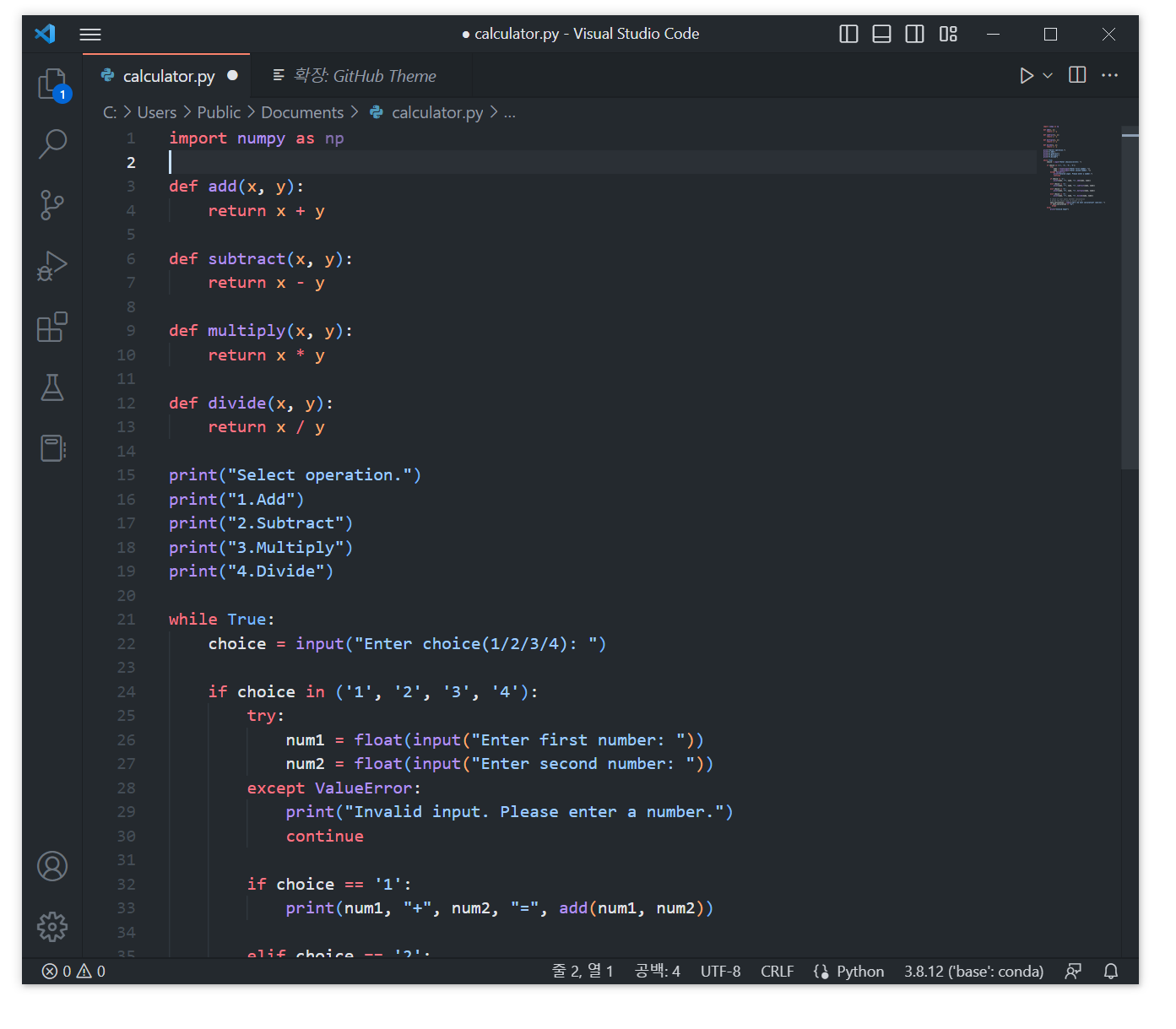1176x1029 pixels.
Task: Close calculator.py via unsaved dot
Action: pyautogui.click(x=232, y=75)
